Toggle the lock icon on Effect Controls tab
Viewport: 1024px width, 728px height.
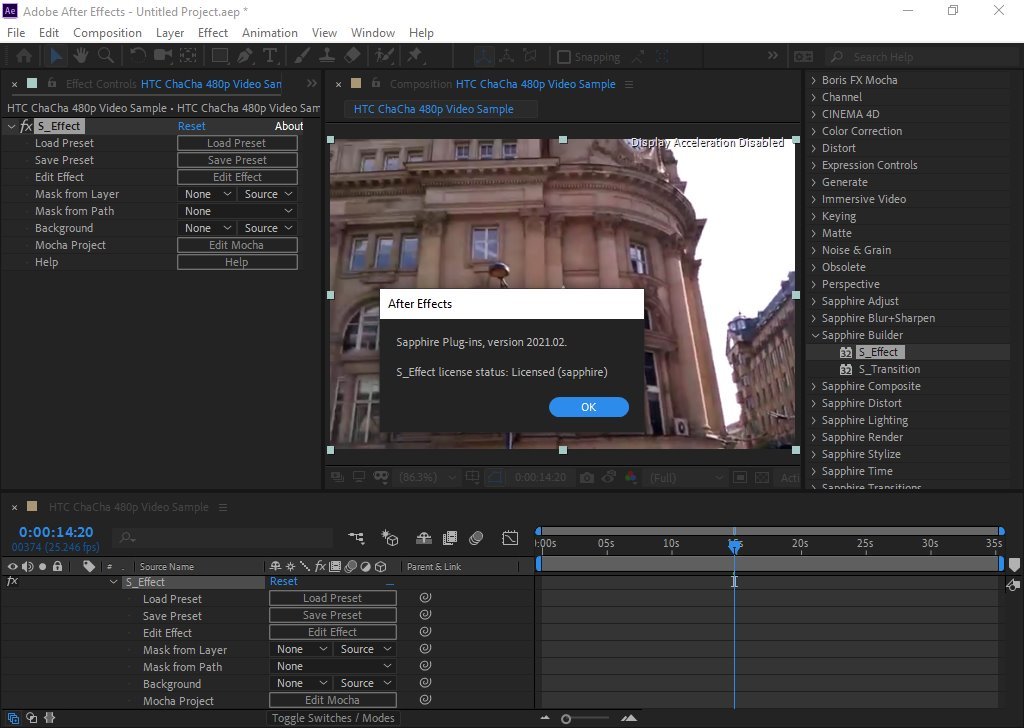click(52, 84)
